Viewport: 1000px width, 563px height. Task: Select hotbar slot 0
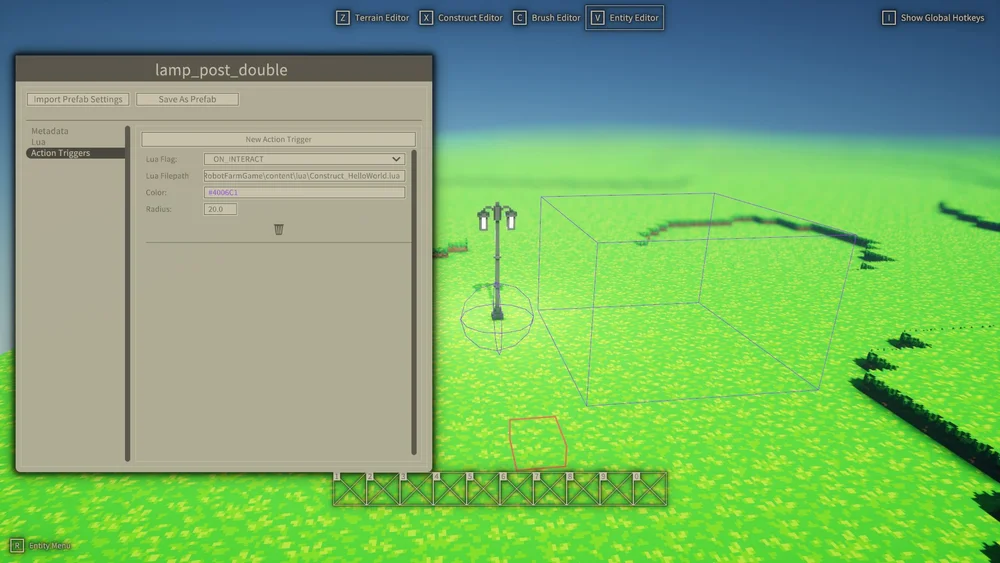coord(649,489)
